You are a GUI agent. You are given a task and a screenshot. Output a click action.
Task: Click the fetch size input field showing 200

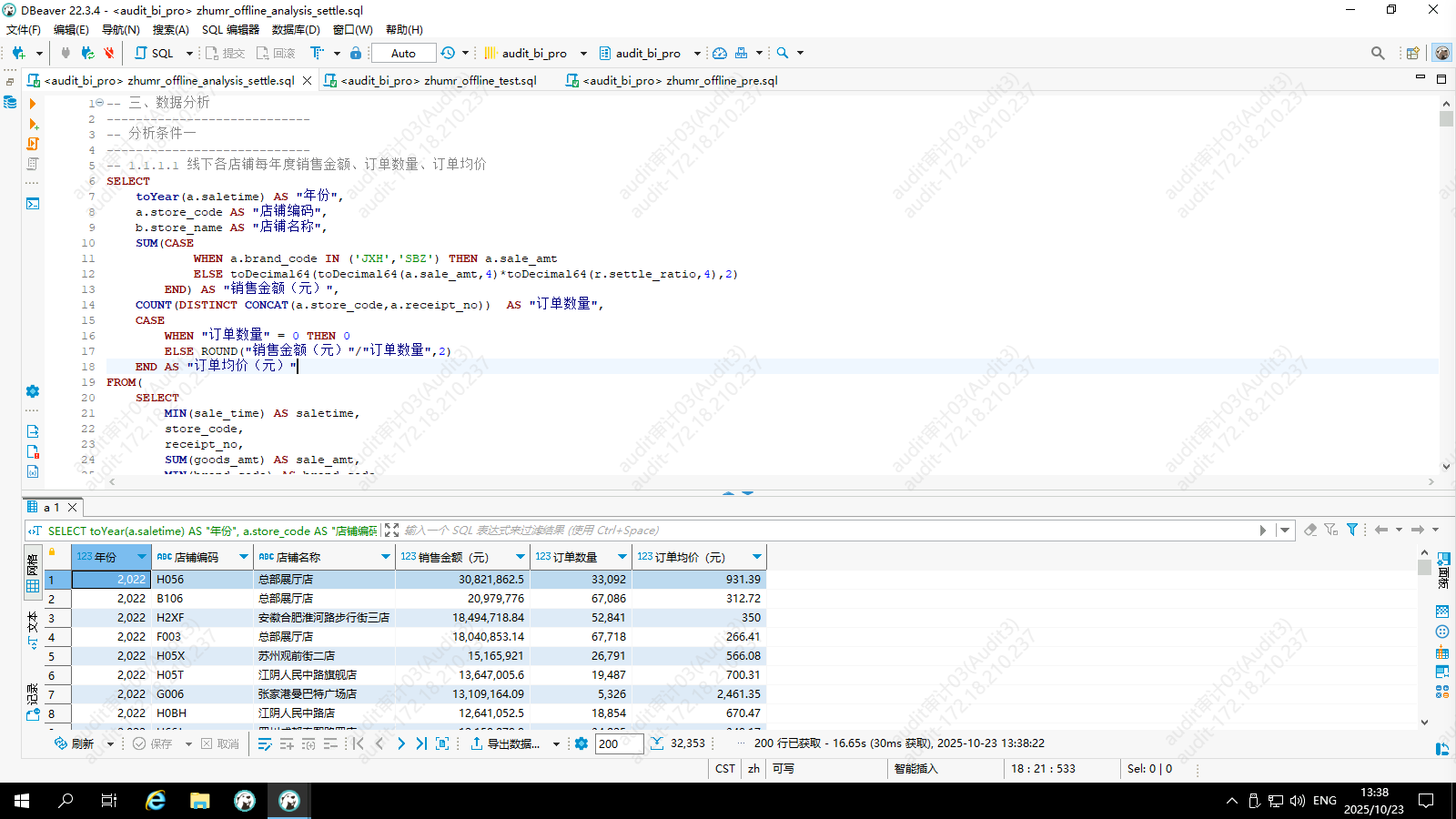coord(619,743)
